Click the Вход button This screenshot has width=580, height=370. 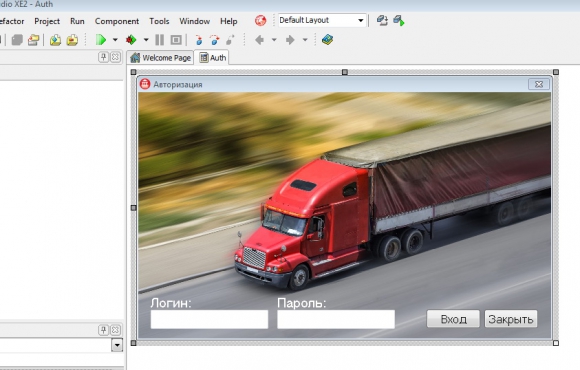point(453,319)
